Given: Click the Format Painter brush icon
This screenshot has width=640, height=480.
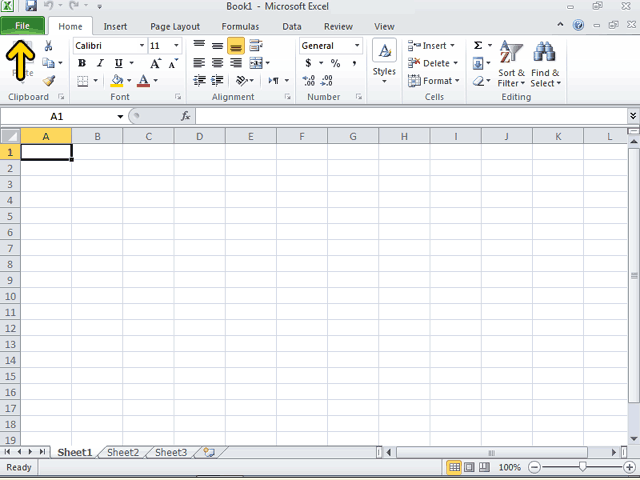Looking at the screenshot, I should tap(49, 81).
